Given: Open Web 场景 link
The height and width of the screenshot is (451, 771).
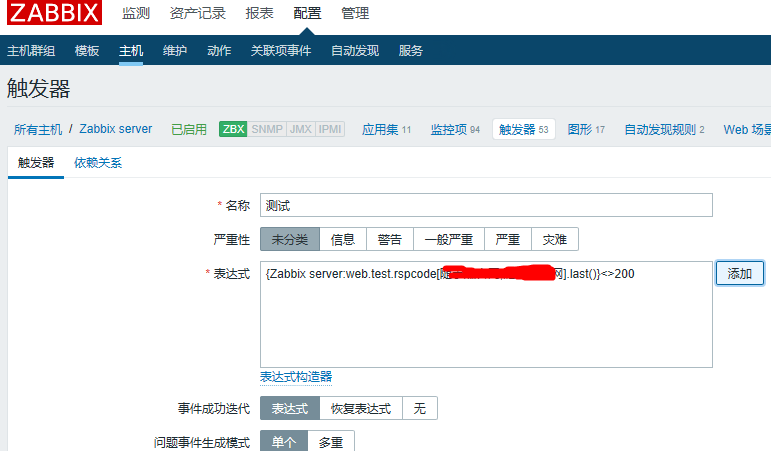Looking at the screenshot, I should 747,129.
